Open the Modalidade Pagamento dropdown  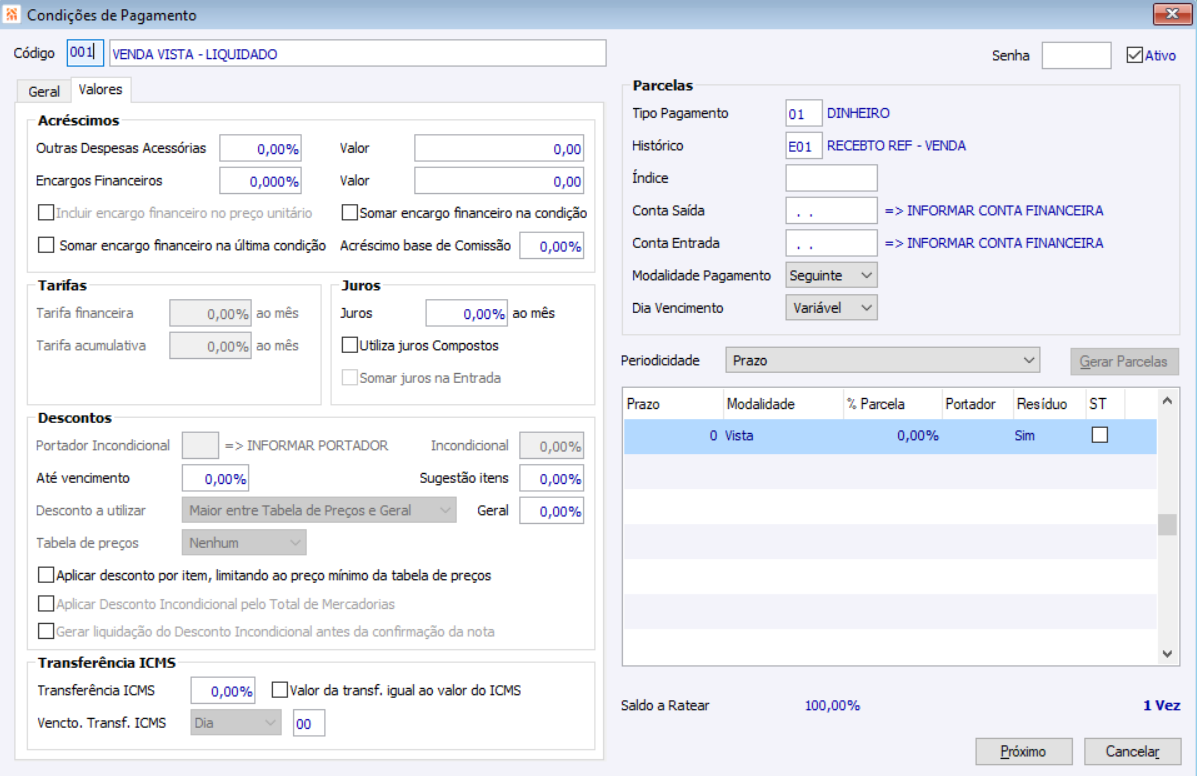click(x=831, y=275)
